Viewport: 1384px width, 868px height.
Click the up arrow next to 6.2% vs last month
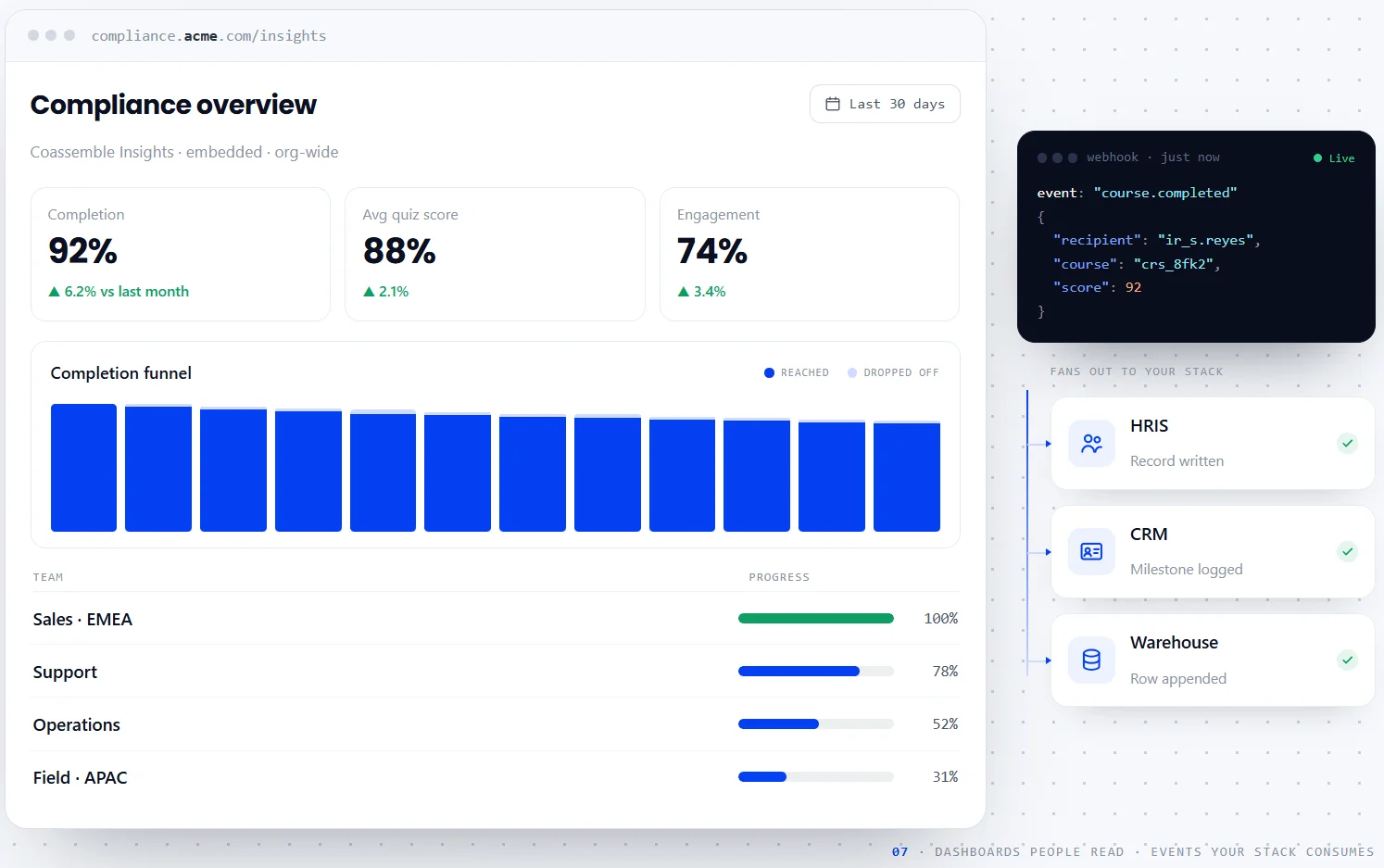[x=54, y=292]
